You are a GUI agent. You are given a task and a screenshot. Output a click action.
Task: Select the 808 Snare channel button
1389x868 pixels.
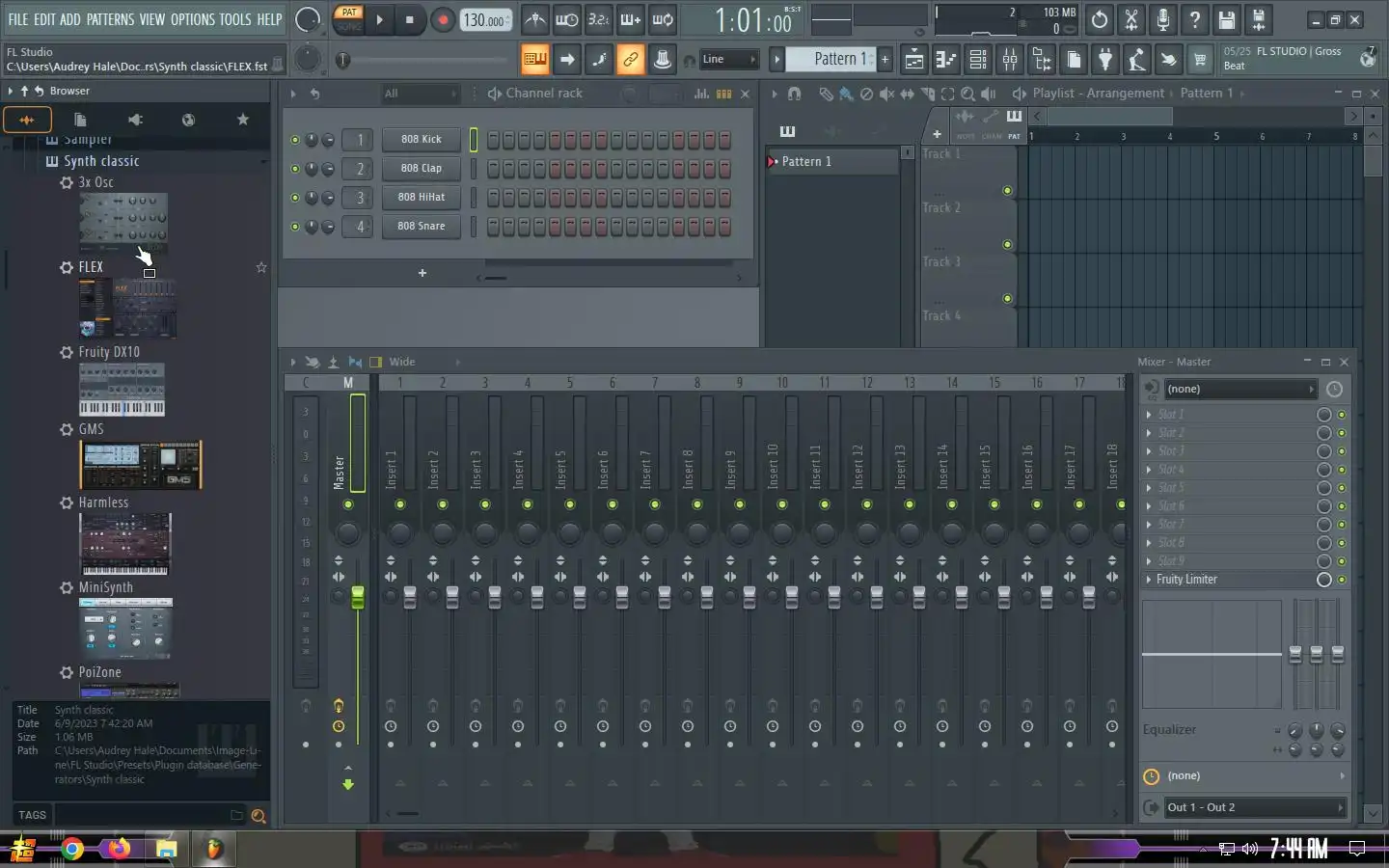tap(422, 226)
